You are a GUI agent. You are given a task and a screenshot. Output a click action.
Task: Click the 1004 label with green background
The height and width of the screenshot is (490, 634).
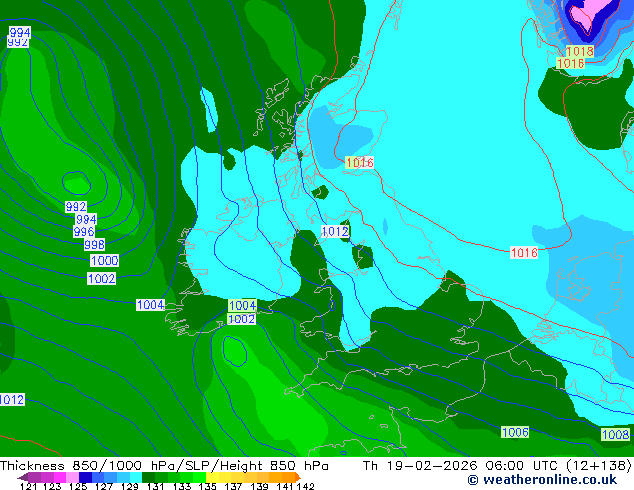(242, 305)
